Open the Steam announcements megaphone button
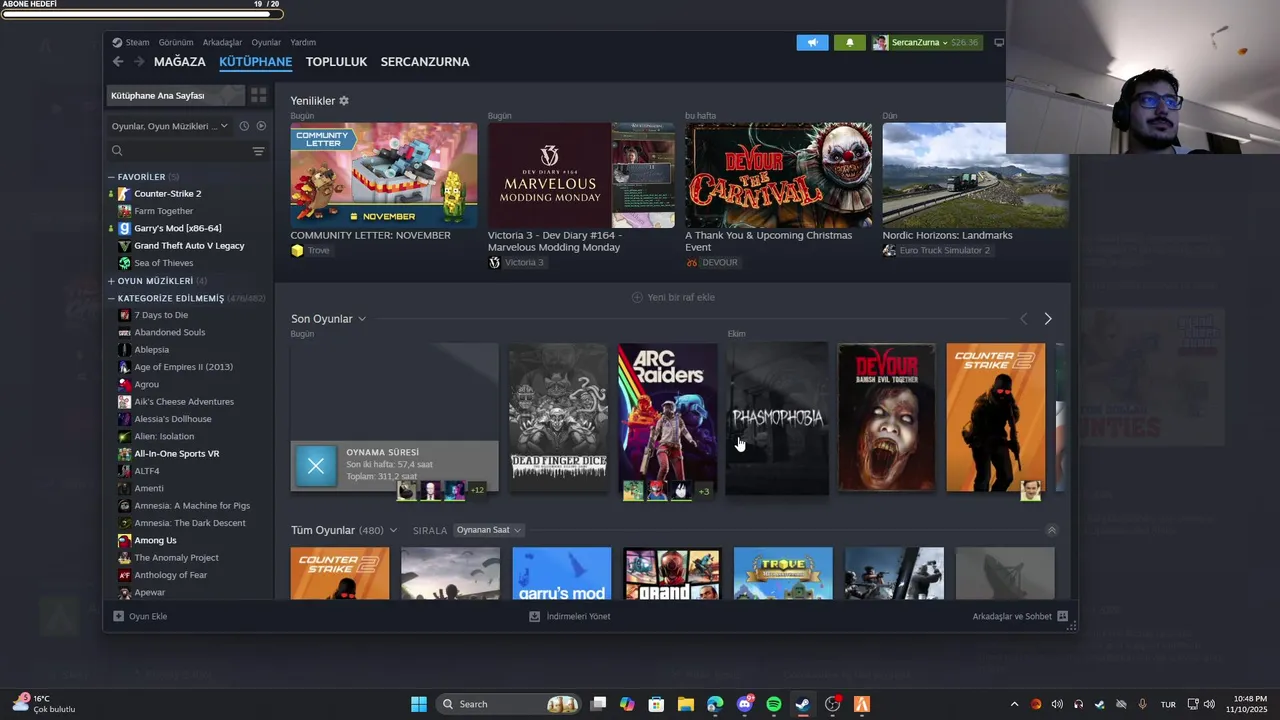The image size is (1280, 720). click(x=812, y=43)
